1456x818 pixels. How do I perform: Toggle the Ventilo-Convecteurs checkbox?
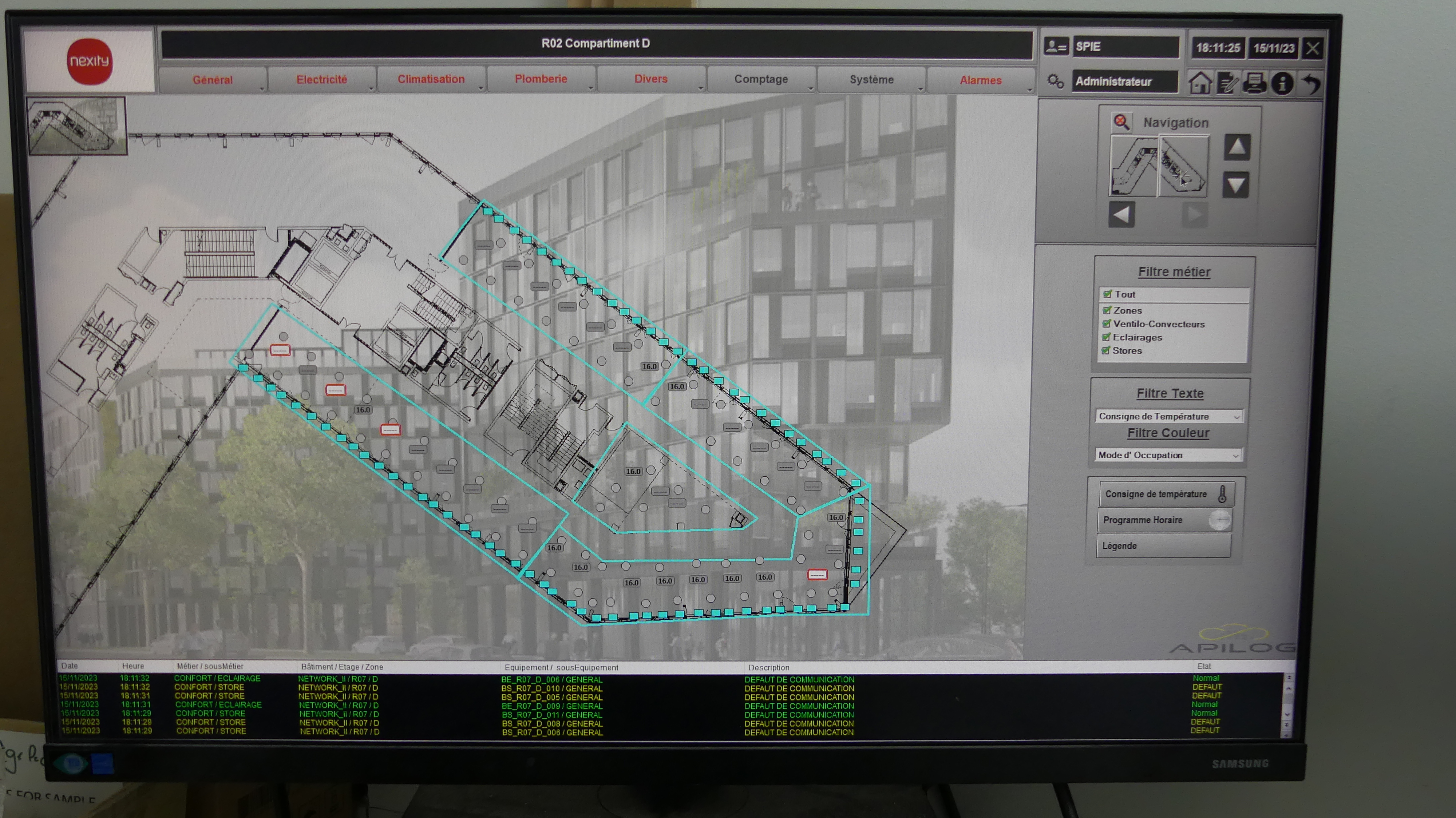(1107, 324)
